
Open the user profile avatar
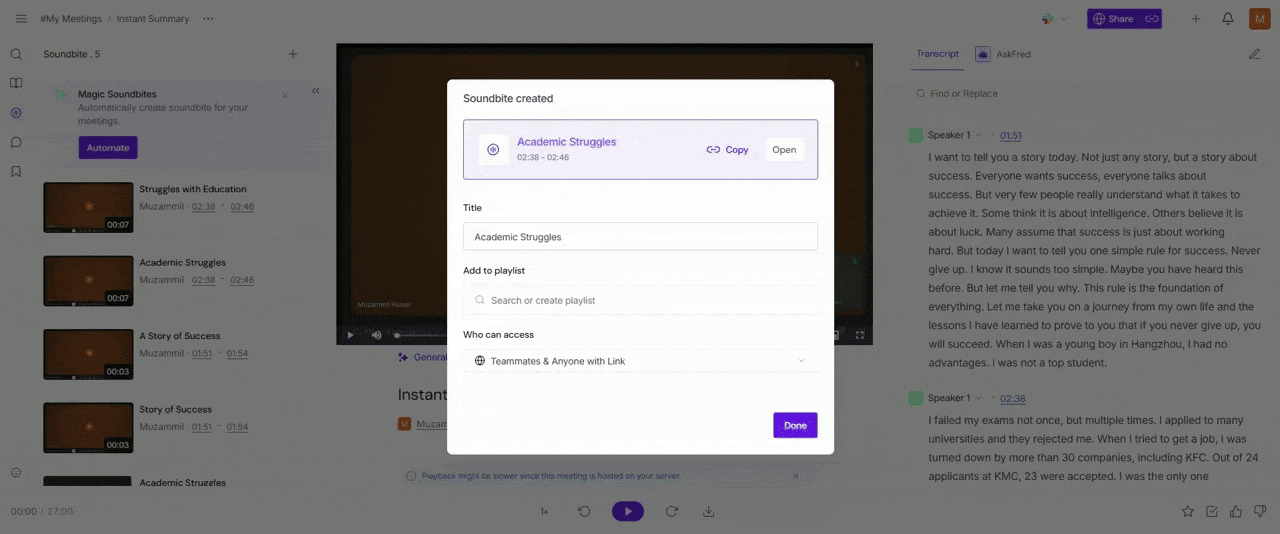pos(1259,19)
